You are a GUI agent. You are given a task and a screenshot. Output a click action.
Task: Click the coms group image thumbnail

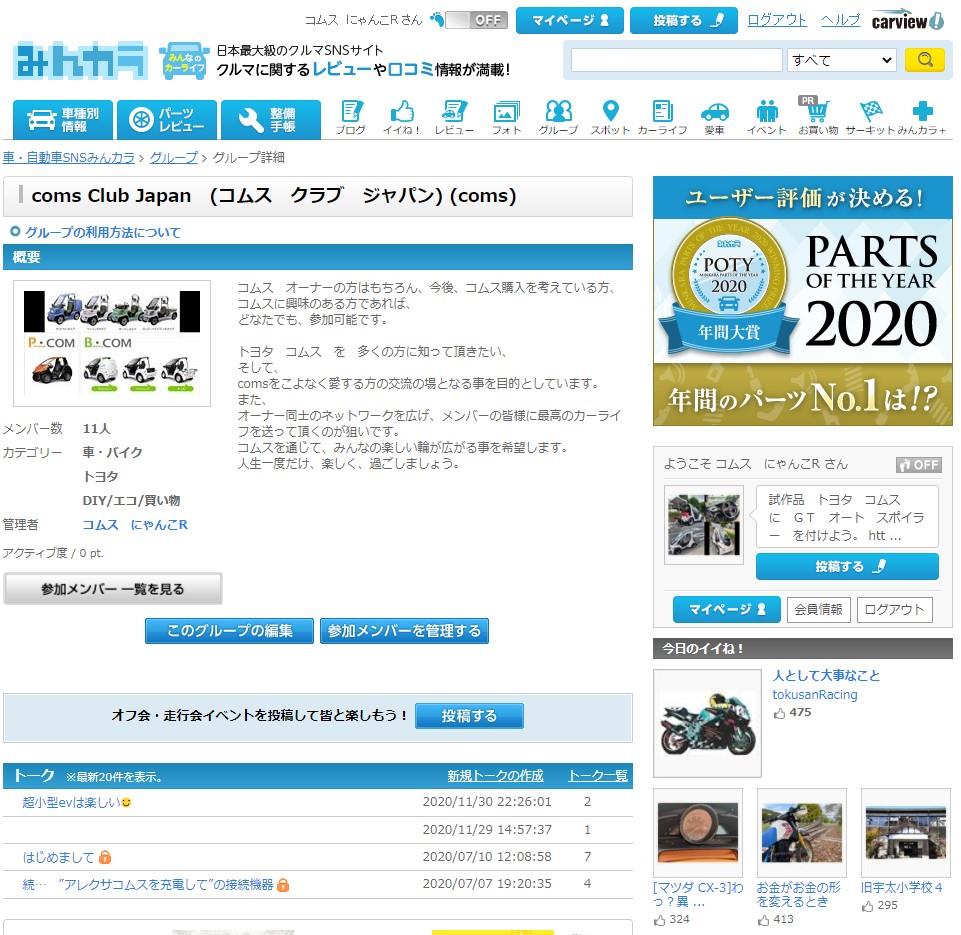(112, 343)
